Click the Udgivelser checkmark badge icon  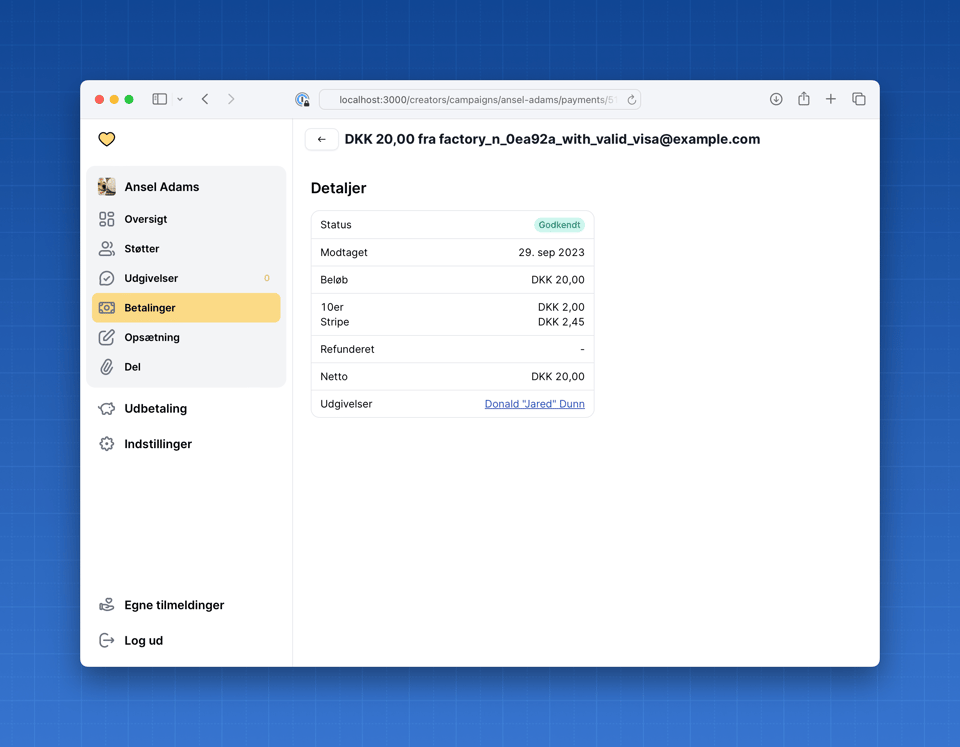pyautogui.click(x=107, y=278)
